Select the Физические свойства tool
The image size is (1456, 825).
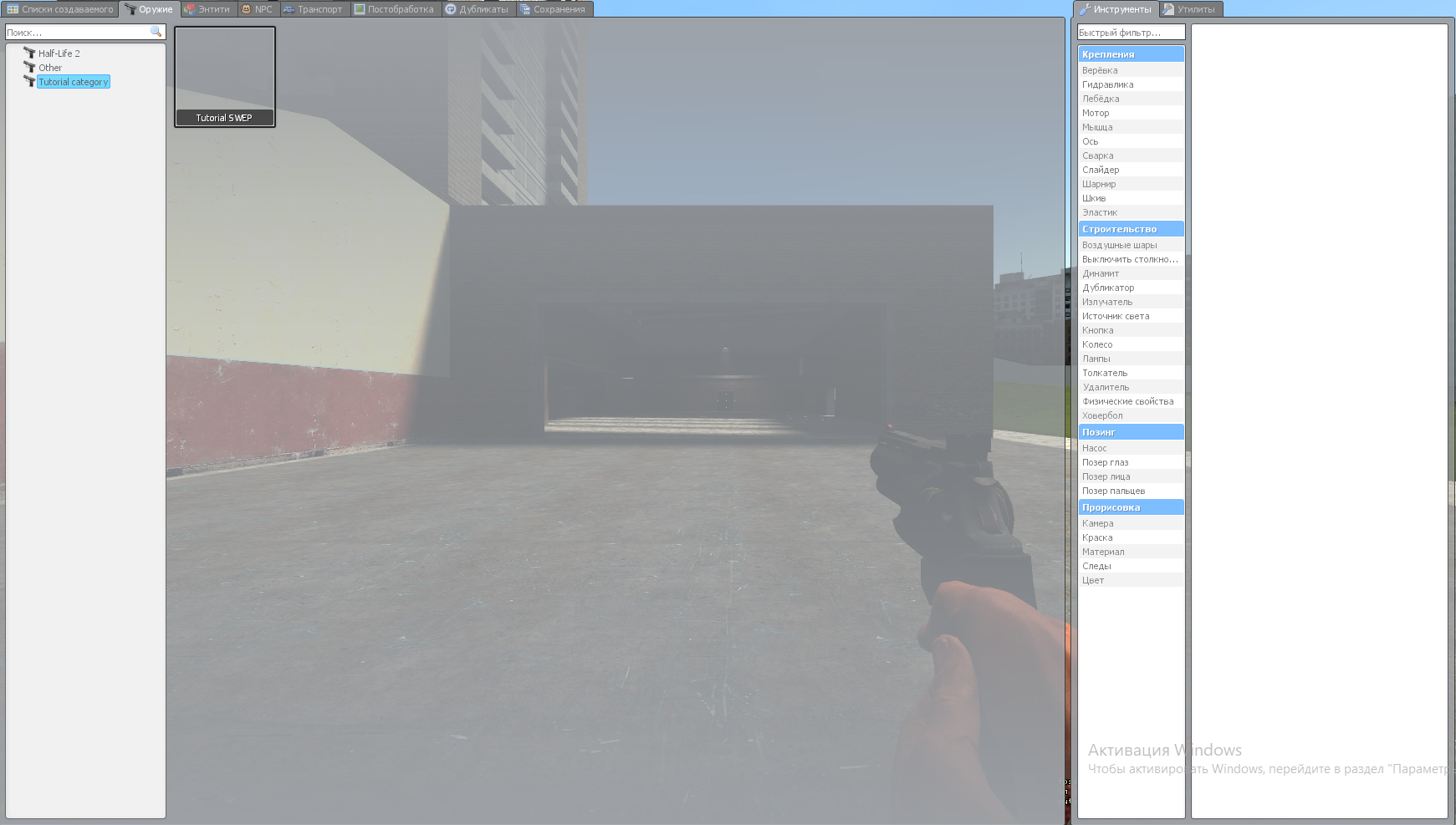(1131, 401)
